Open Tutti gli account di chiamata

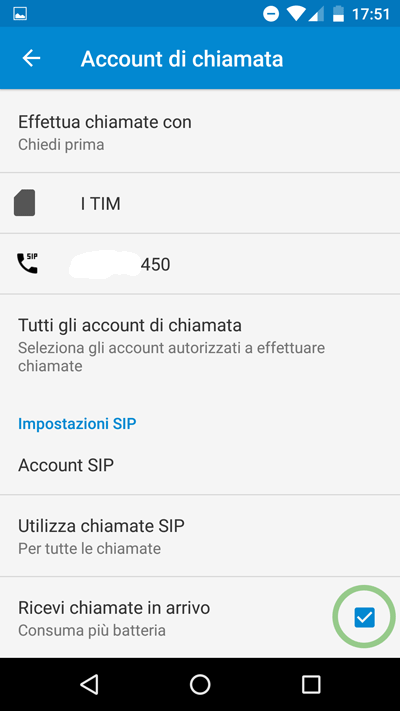pyautogui.click(x=200, y=344)
